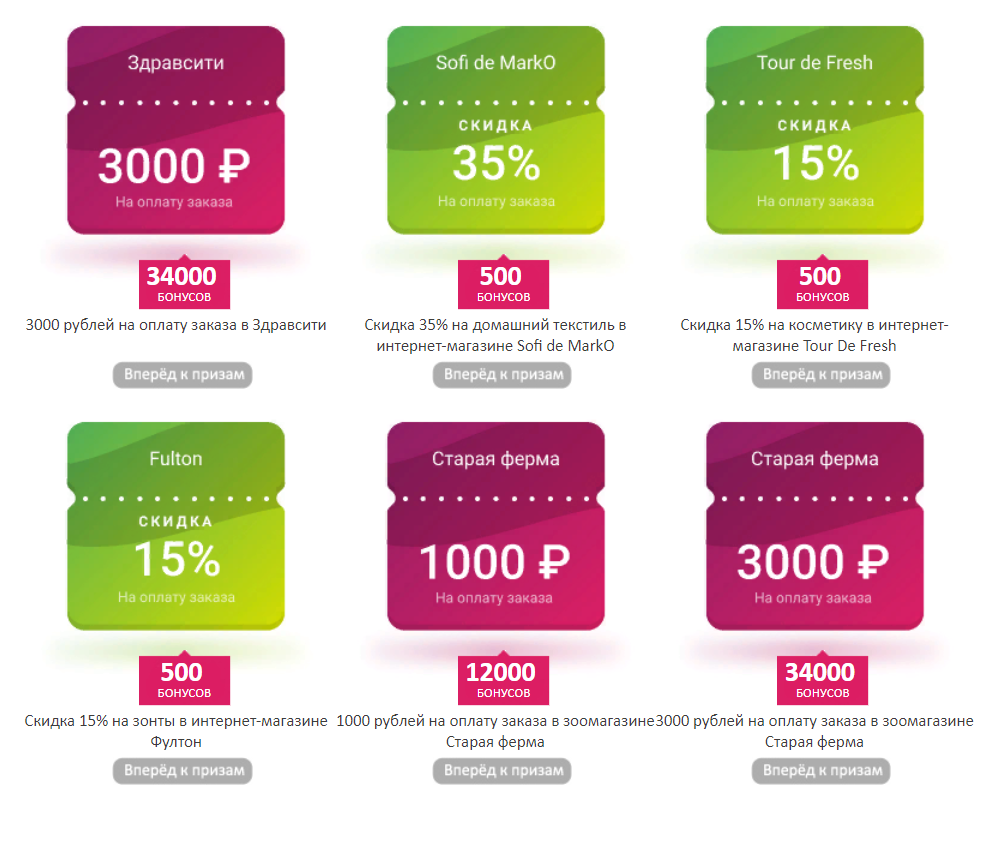Click the 34000 бонусов badge under Старая ферма
The image size is (1000, 844).
(822, 680)
